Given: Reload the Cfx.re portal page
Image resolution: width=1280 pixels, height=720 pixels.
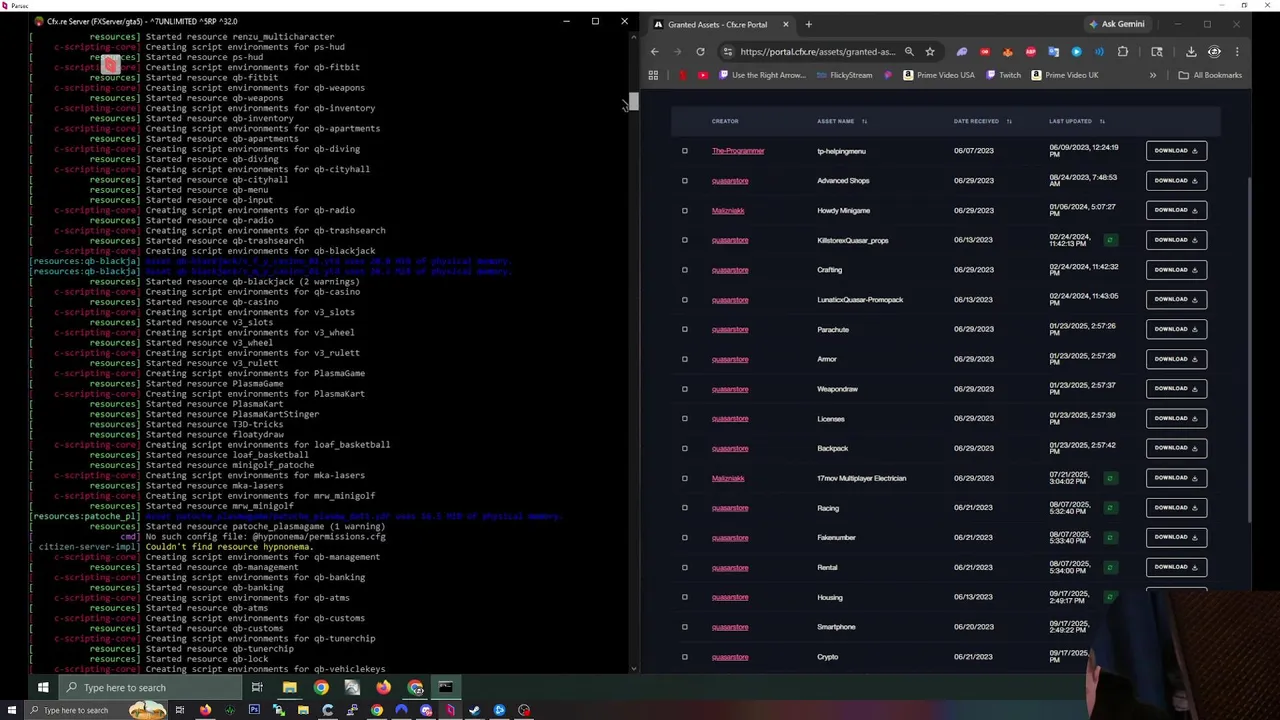Looking at the screenshot, I should [x=700, y=52].
